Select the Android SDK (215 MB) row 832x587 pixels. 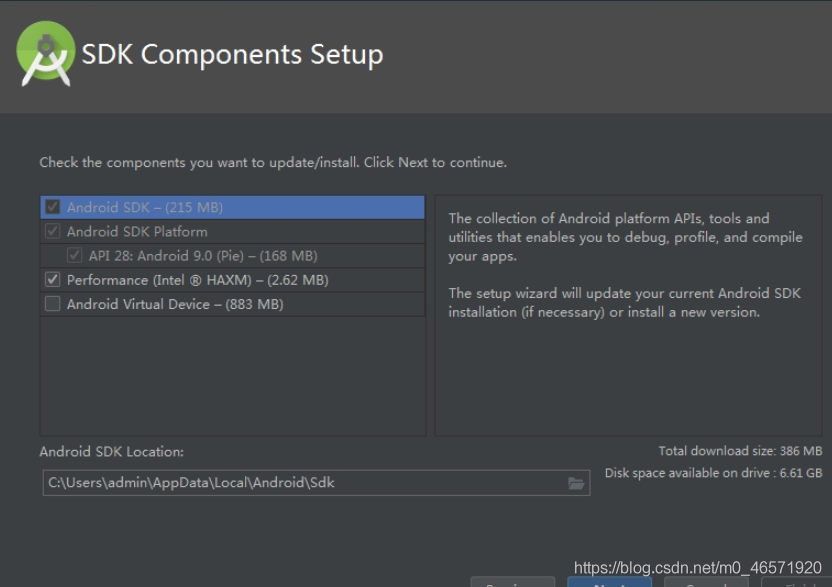232,207
